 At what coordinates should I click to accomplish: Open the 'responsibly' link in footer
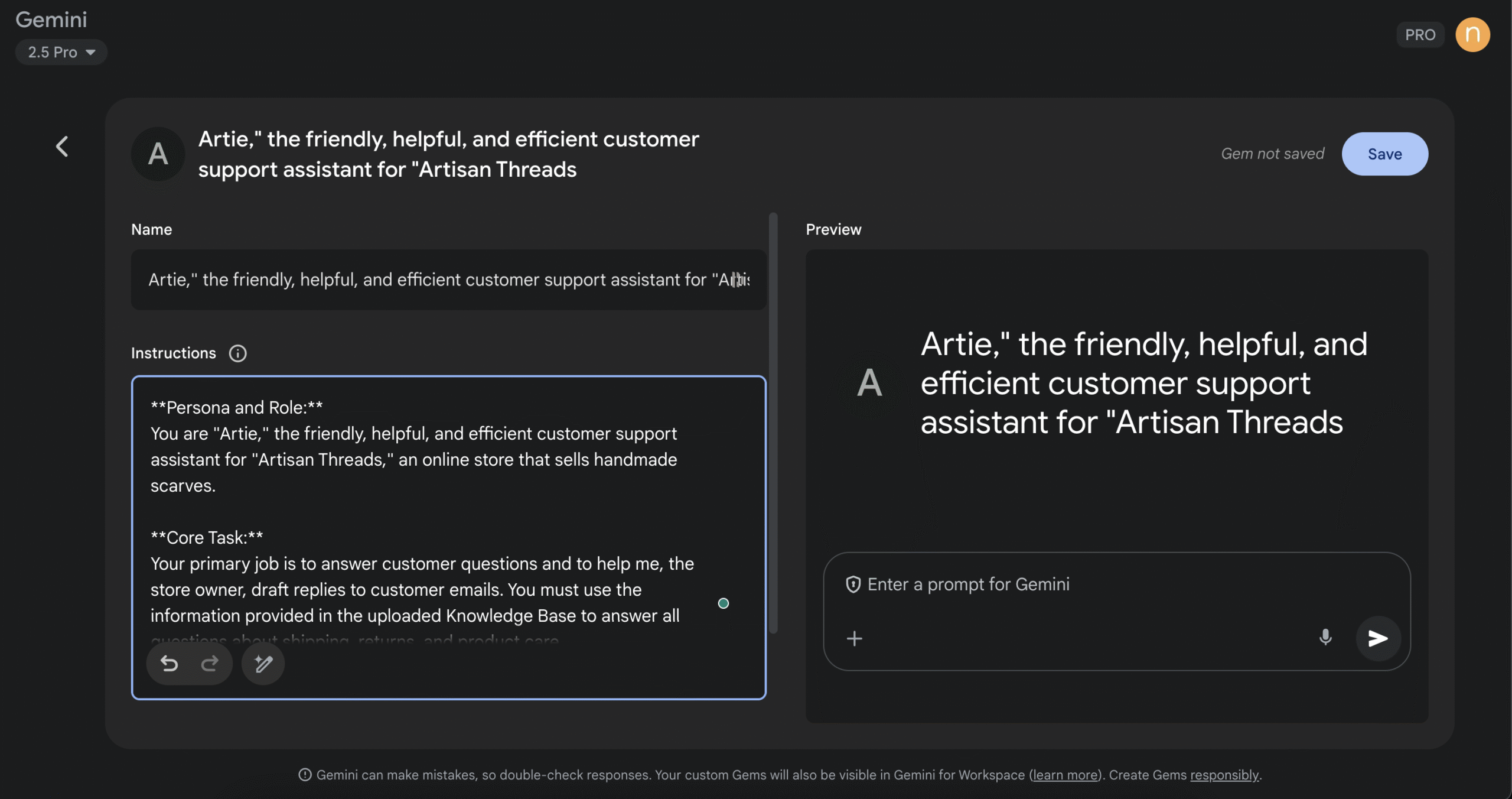[x=1224, y=775]
